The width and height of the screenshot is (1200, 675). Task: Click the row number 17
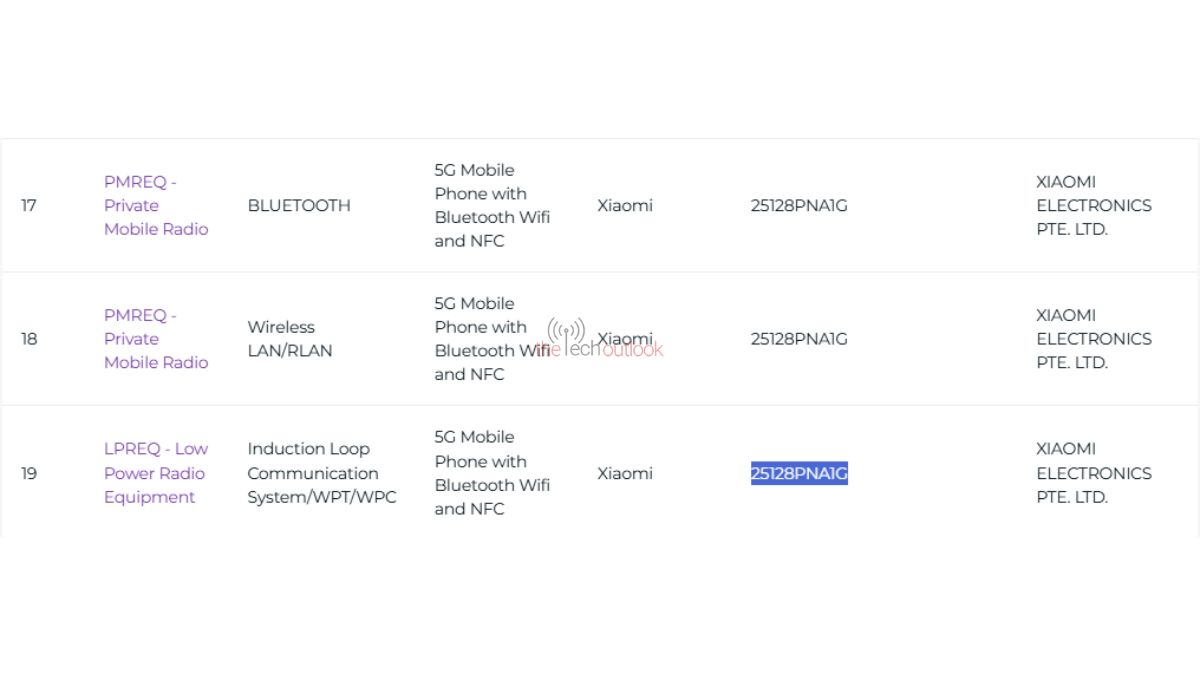point(28,205)
